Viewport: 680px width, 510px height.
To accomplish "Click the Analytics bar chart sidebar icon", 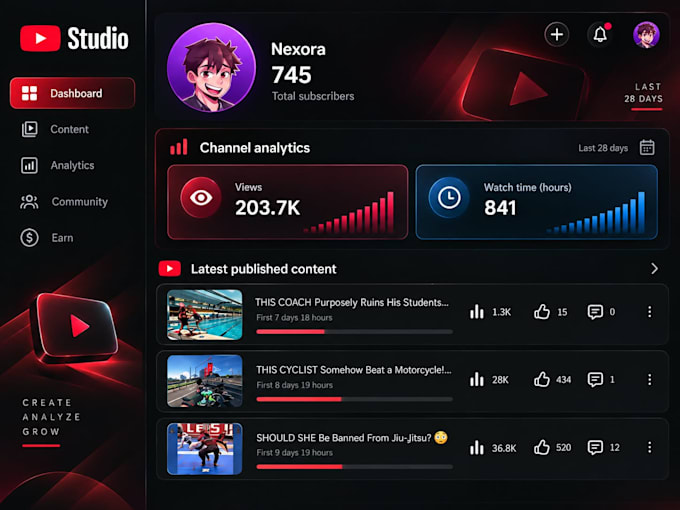I will coord(29,165).
